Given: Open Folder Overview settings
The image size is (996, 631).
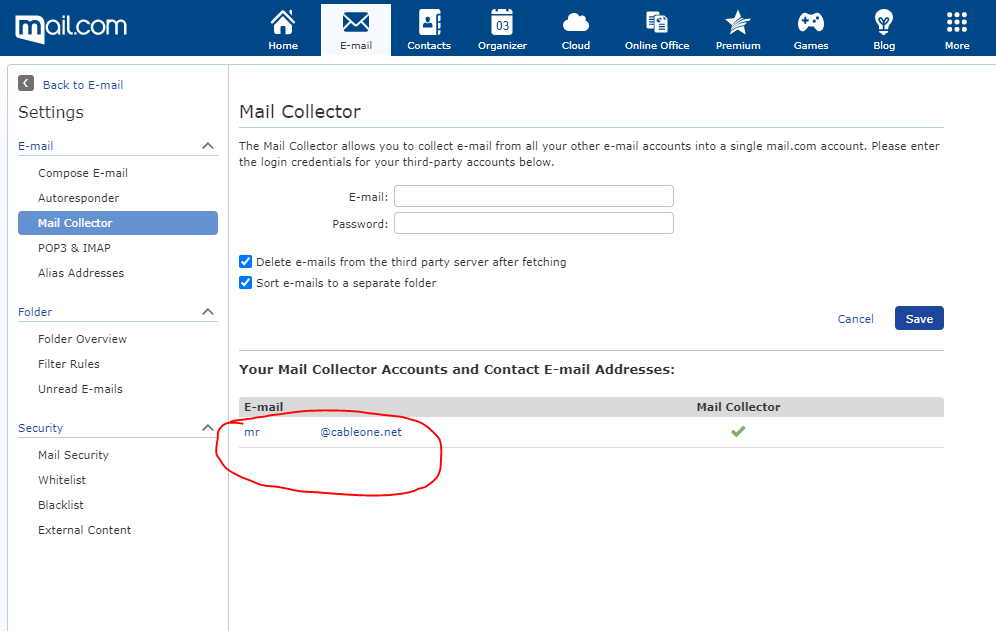Looking at the screenshot, I should click(x=82, y=339).
